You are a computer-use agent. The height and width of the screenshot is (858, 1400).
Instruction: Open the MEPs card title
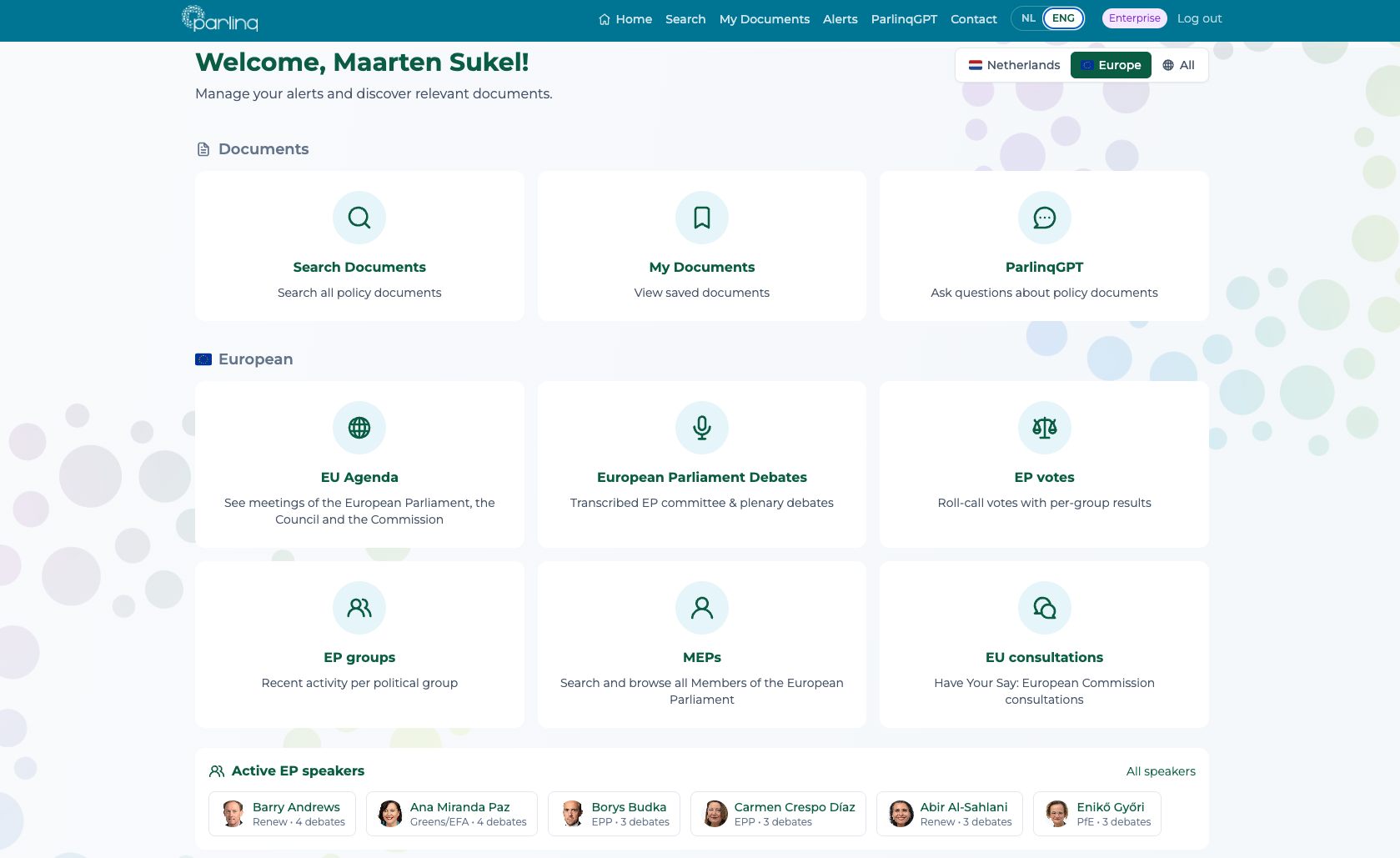pos(702,657)
